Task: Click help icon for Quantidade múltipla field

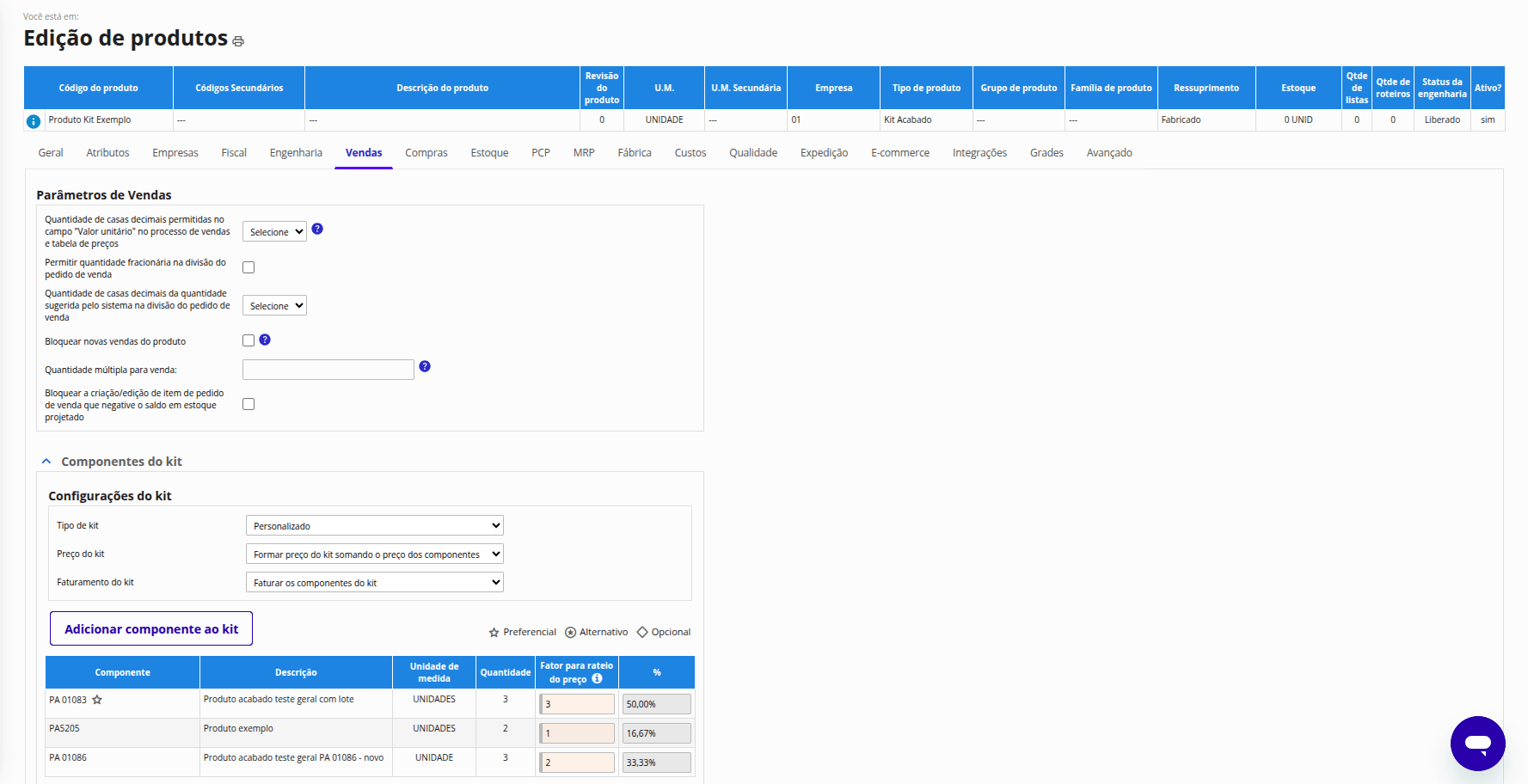Action: tap(425, 366)
